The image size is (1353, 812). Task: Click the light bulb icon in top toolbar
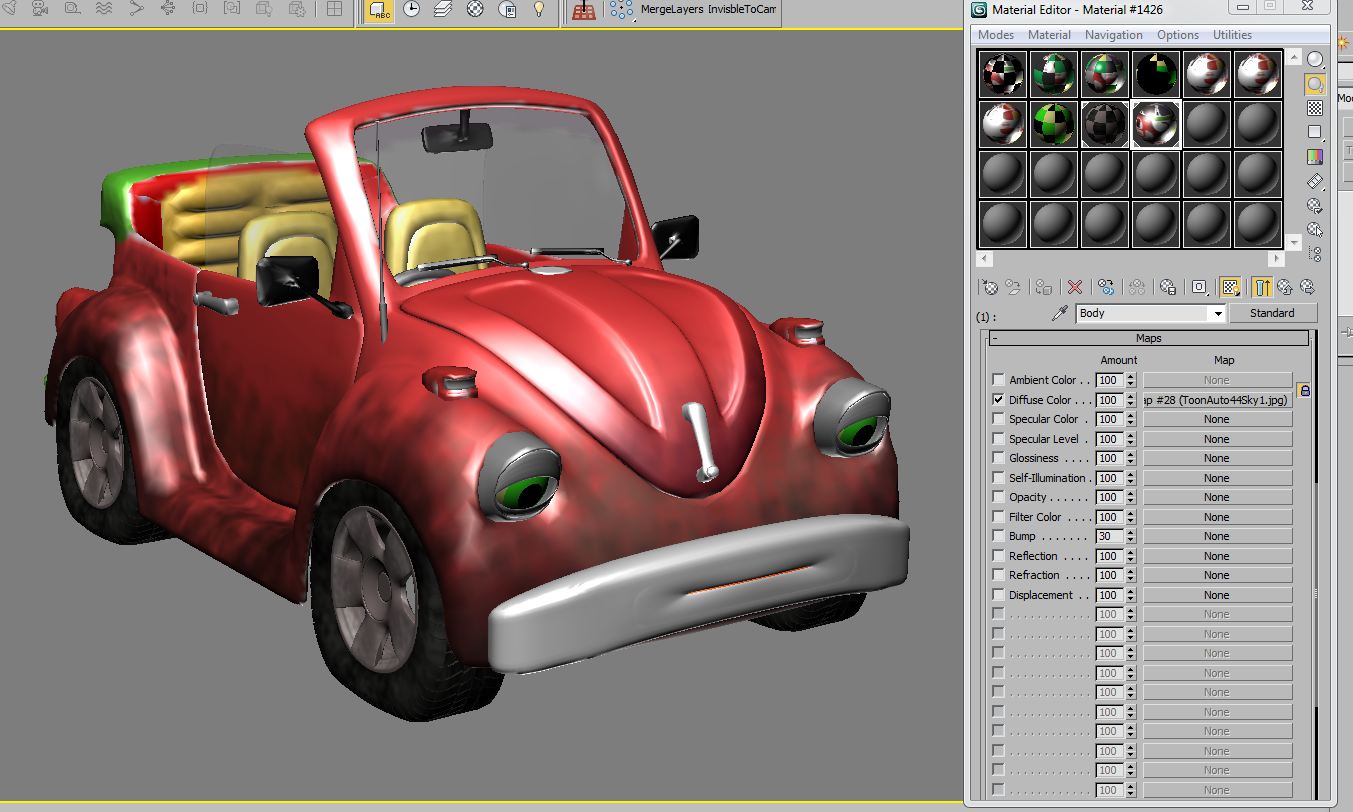[x=539, y=10]
